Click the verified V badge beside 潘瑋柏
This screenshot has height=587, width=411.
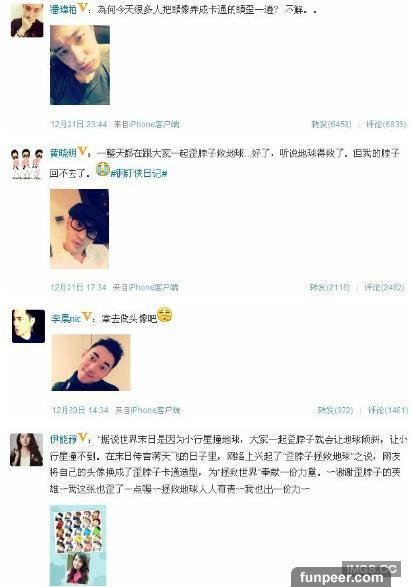tap(82, 7)
